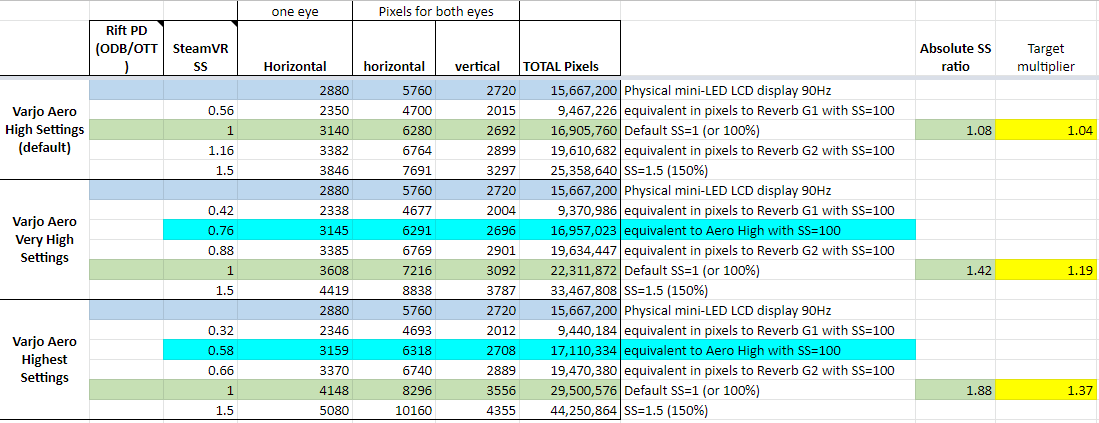Select the yellow target multiplier cell 1.19

pos(1046,270)
